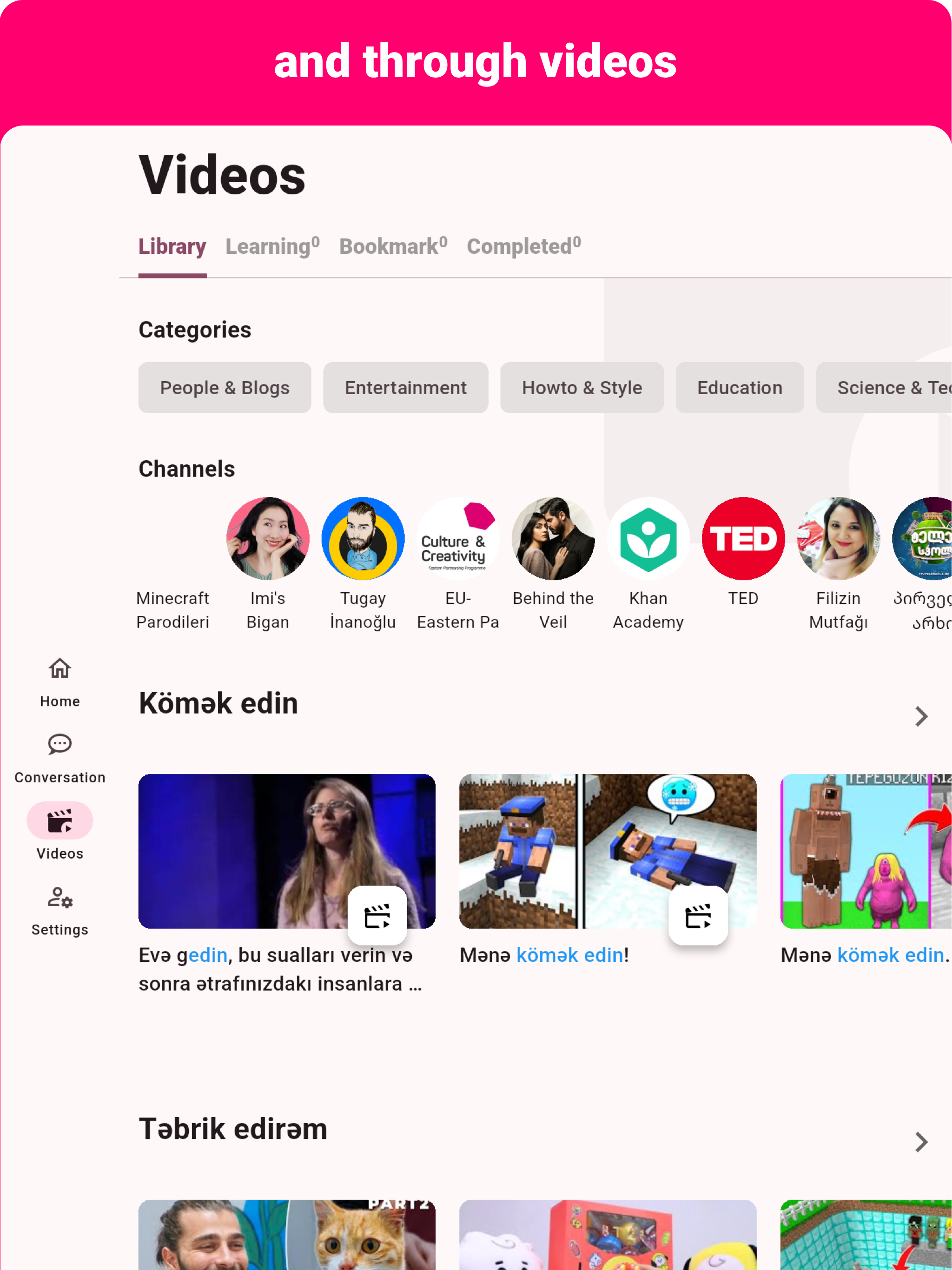Switch to the Completed tab

point(524,246)
